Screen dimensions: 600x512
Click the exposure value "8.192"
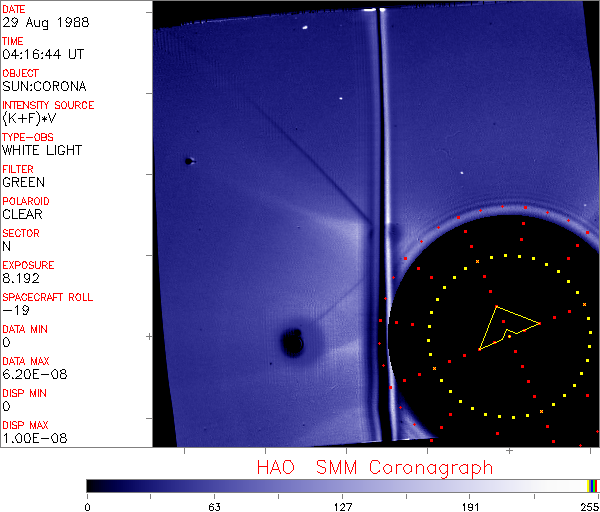coord(20,278)
